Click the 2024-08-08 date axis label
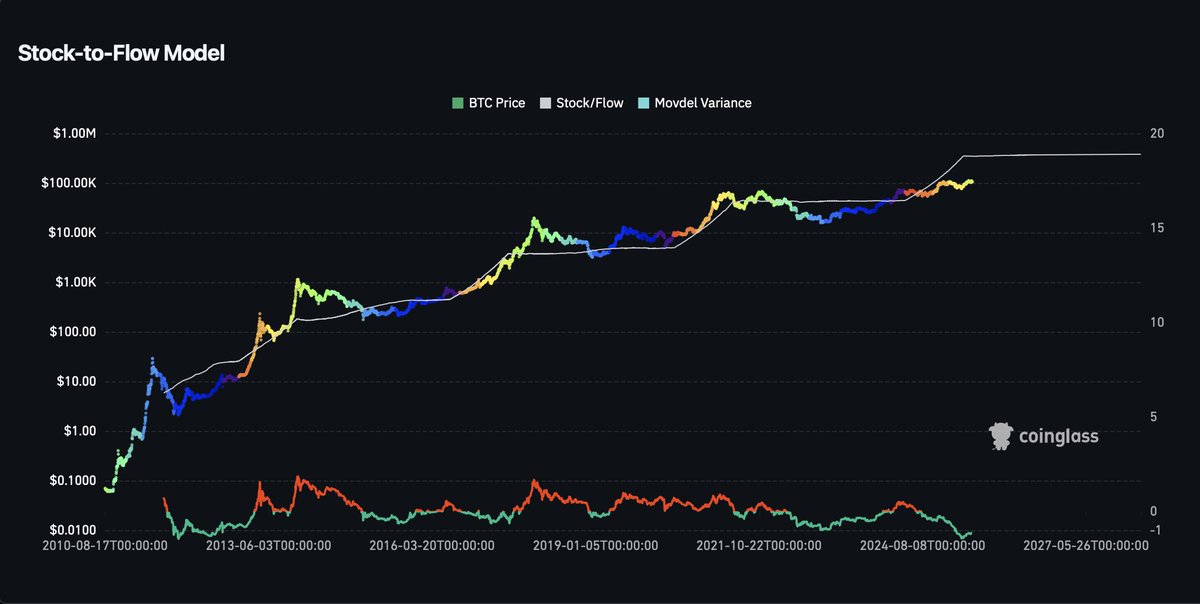 pos(922,546)
